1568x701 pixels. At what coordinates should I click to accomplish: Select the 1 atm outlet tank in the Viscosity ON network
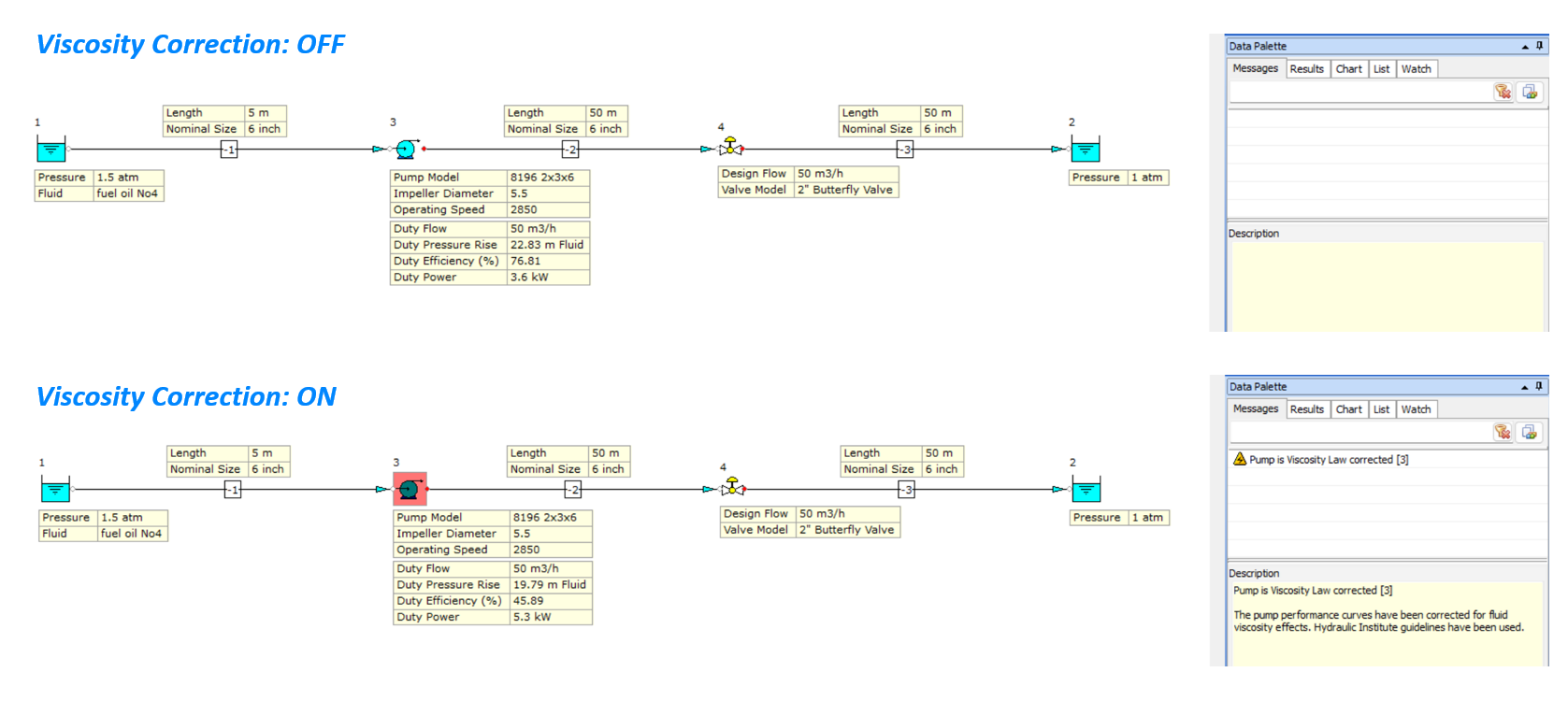[x=1086, y=490]
